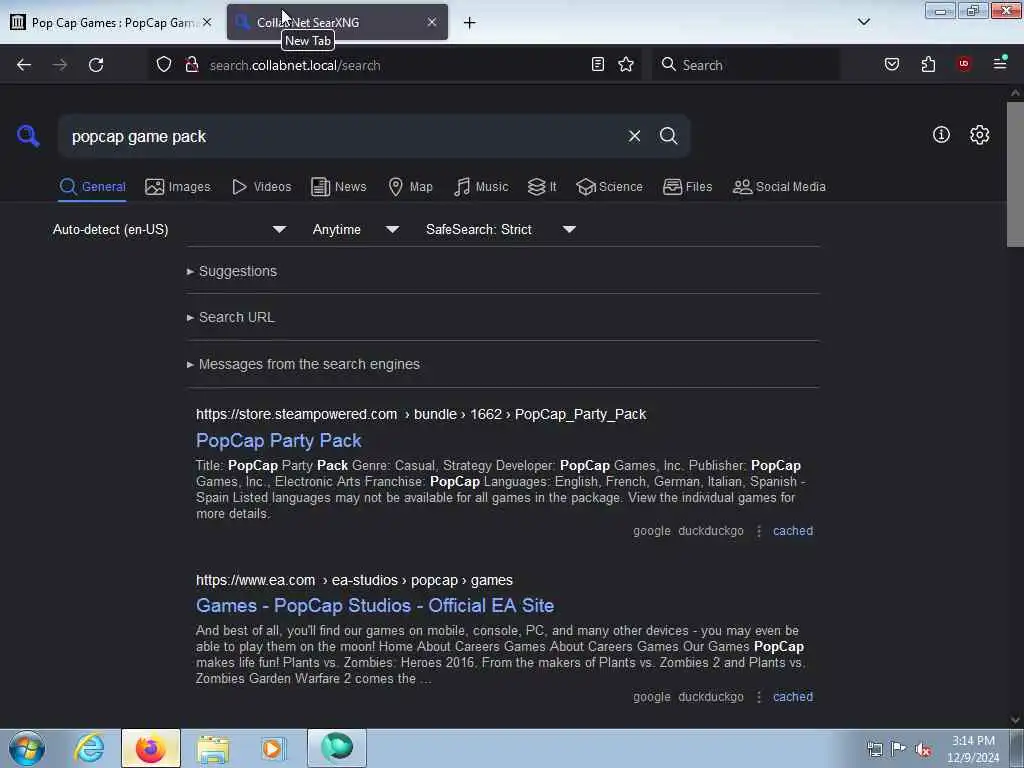Switch to the News category

[338, 187]
